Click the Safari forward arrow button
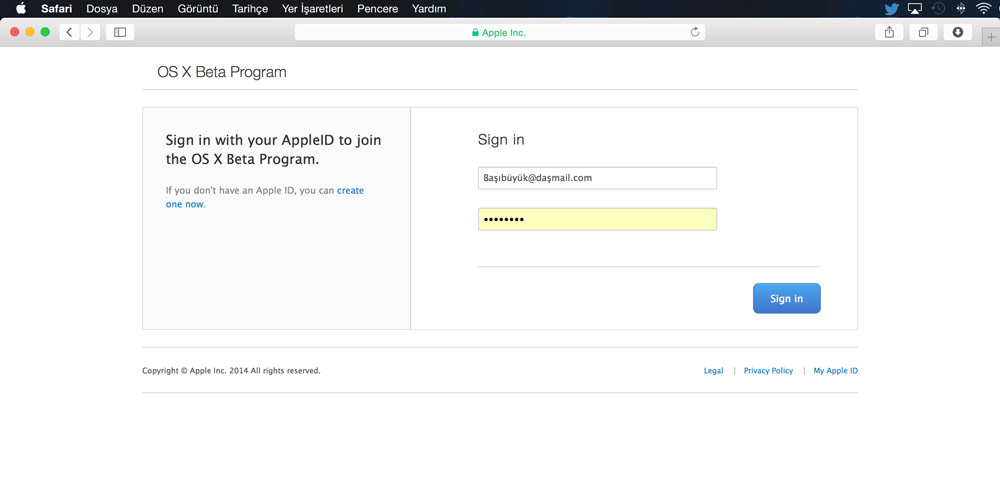Screen dimensions: 1000x489 (x=91, y=32)
